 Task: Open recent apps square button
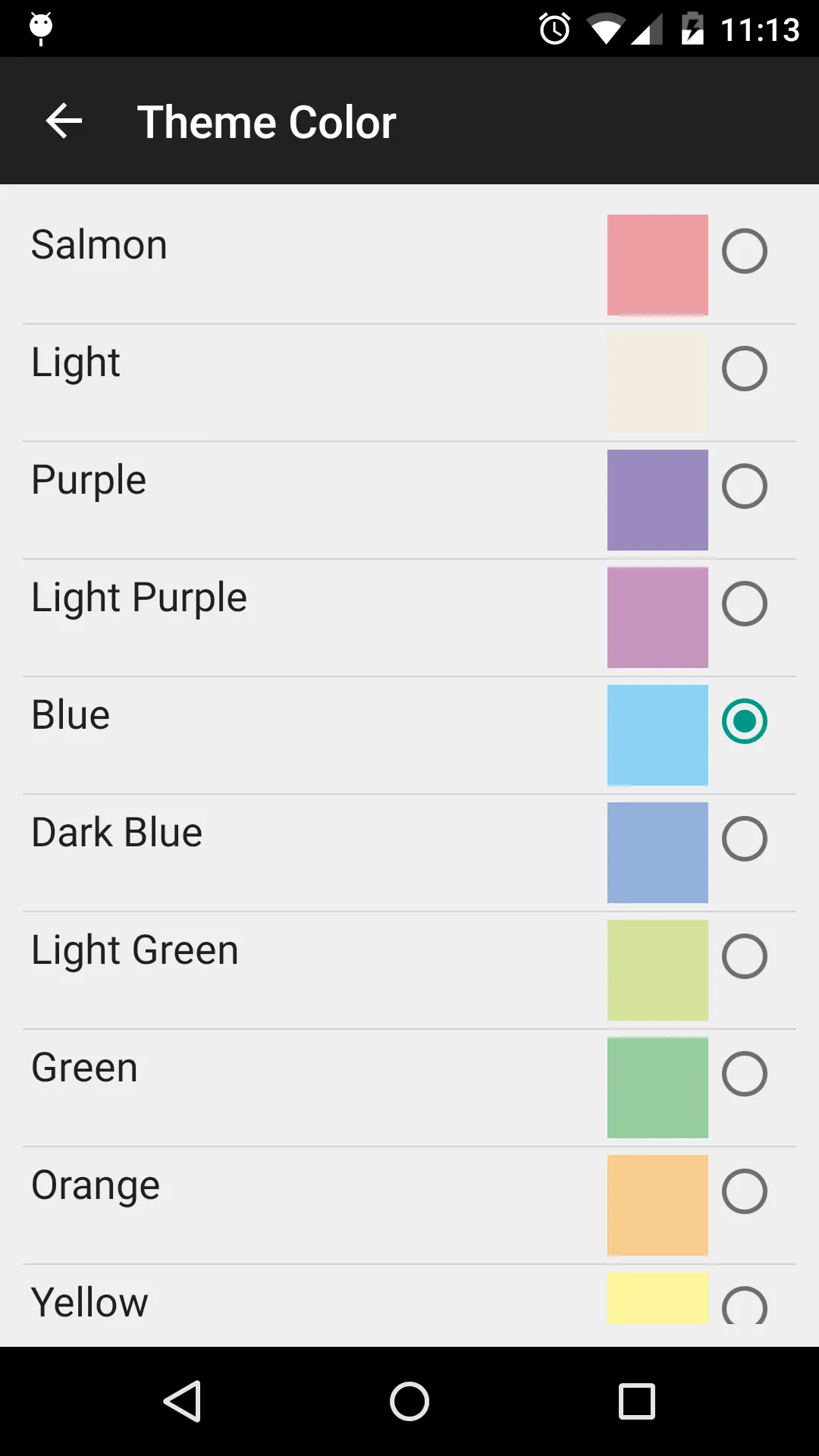tap(637, 1401)
